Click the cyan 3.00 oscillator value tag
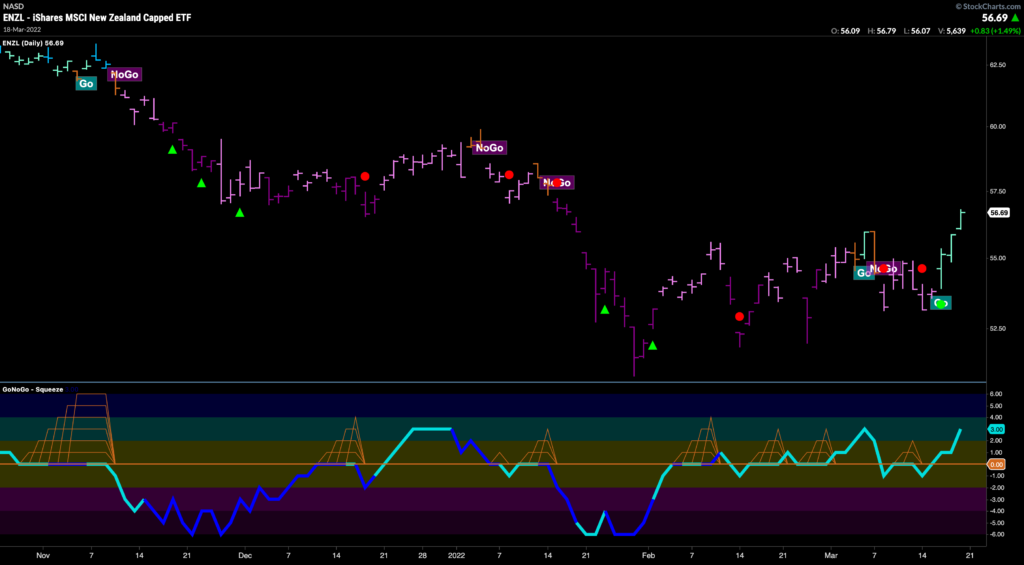This screenshot has width=1024, height=565. [x=998, y=429]
